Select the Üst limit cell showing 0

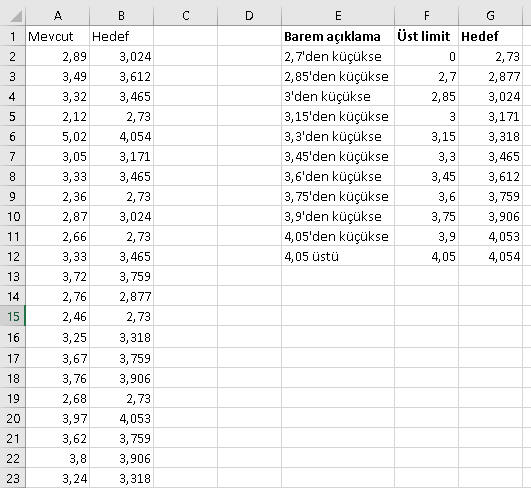click(x=426, y=56)
